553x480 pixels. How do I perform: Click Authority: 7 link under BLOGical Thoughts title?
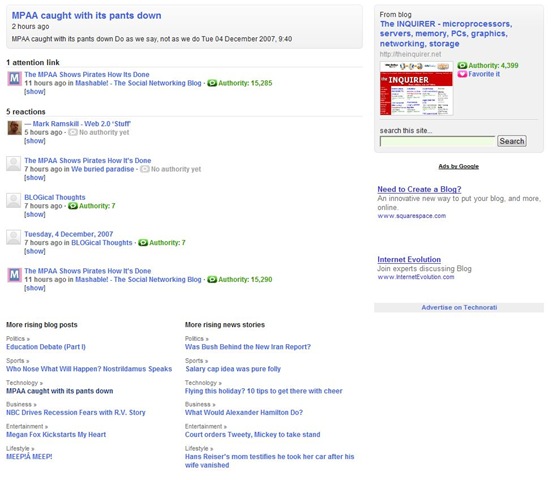point(97,206)
